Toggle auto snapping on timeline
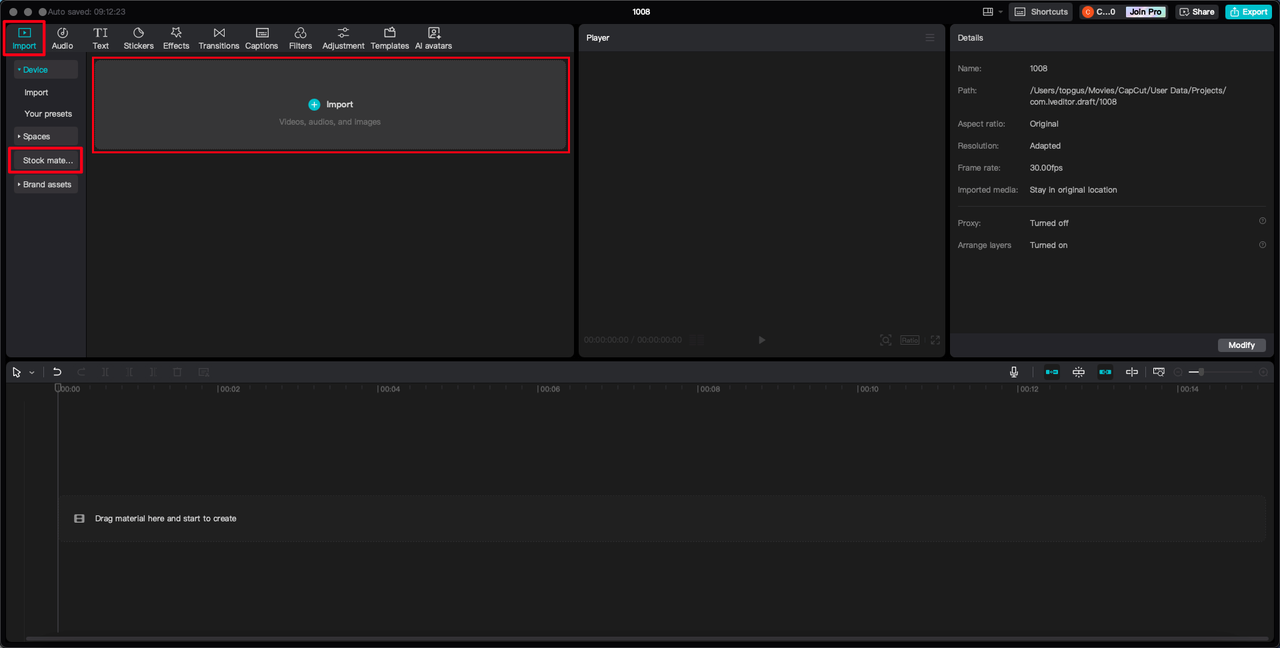1280x648 pixels. [1078, 372]
